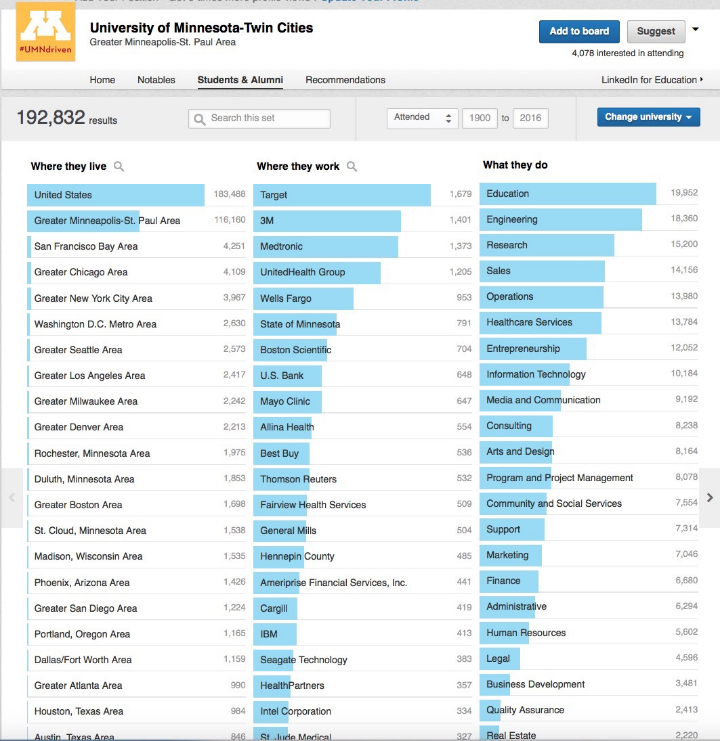Image resolution: width=720 pixels, height=741 pixels.
Task: Open the LinkedIn for Education link
Action: coord(652,80)
